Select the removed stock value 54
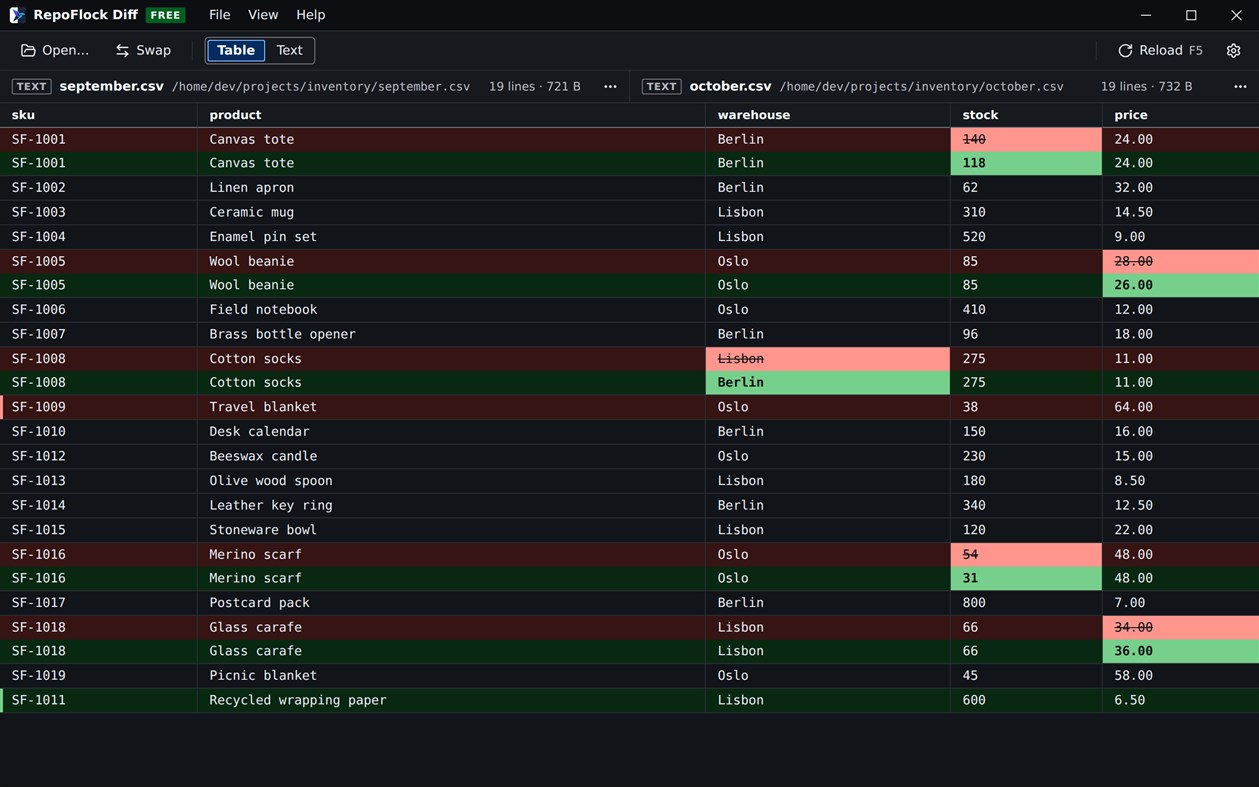Viewport: 1259px width, 787px height. pos(1026,554)
